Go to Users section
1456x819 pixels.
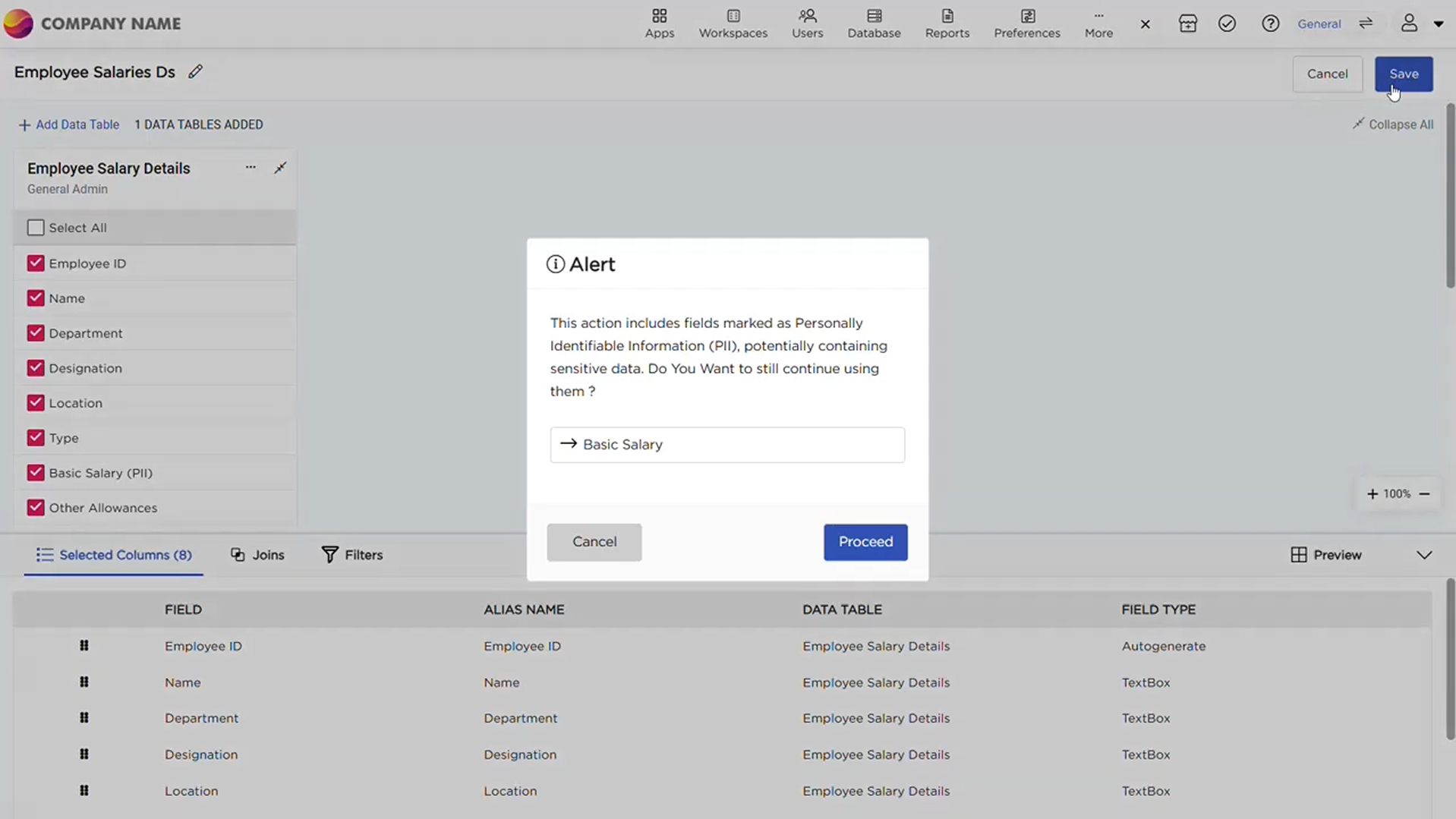click(x=807, y=24)
